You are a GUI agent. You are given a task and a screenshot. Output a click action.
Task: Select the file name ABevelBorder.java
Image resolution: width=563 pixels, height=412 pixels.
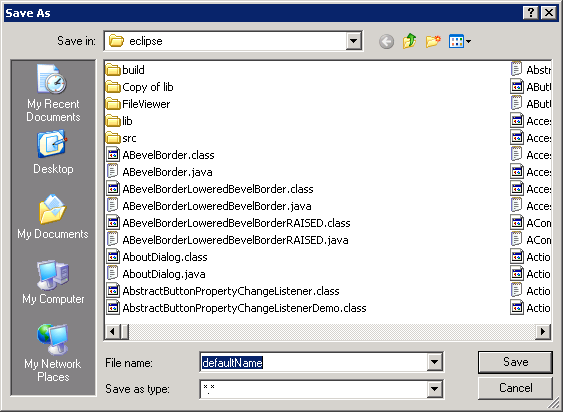point(167,172)
